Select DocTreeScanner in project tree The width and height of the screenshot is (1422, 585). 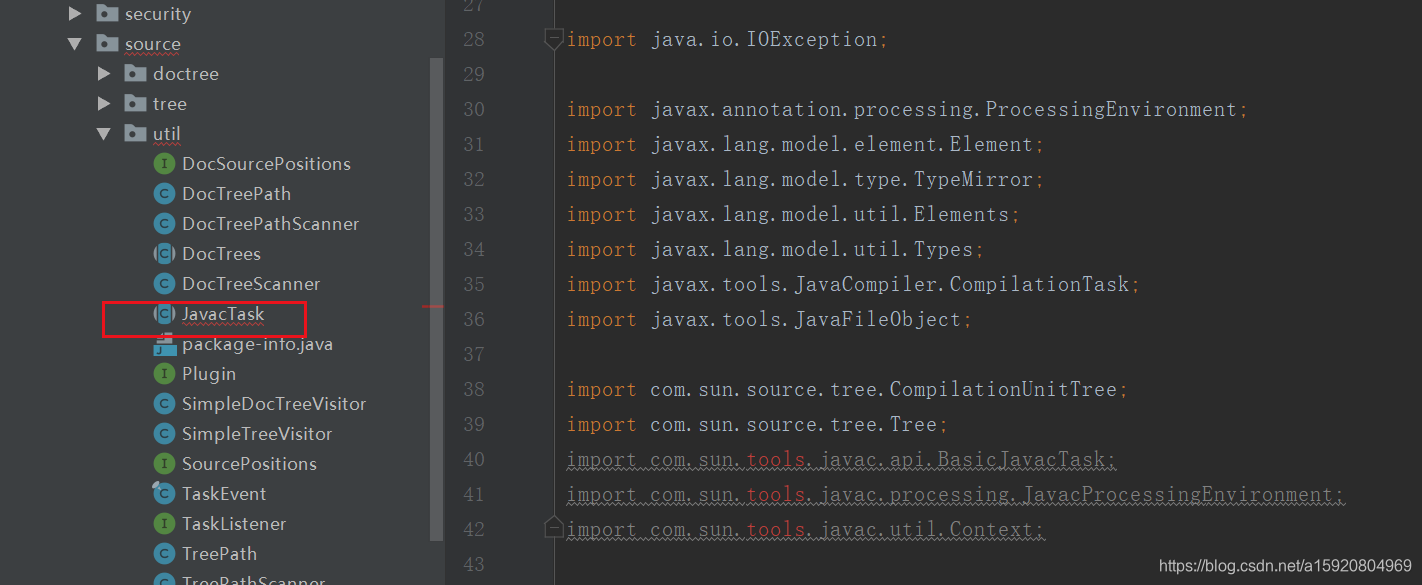(x=251, y=284)
